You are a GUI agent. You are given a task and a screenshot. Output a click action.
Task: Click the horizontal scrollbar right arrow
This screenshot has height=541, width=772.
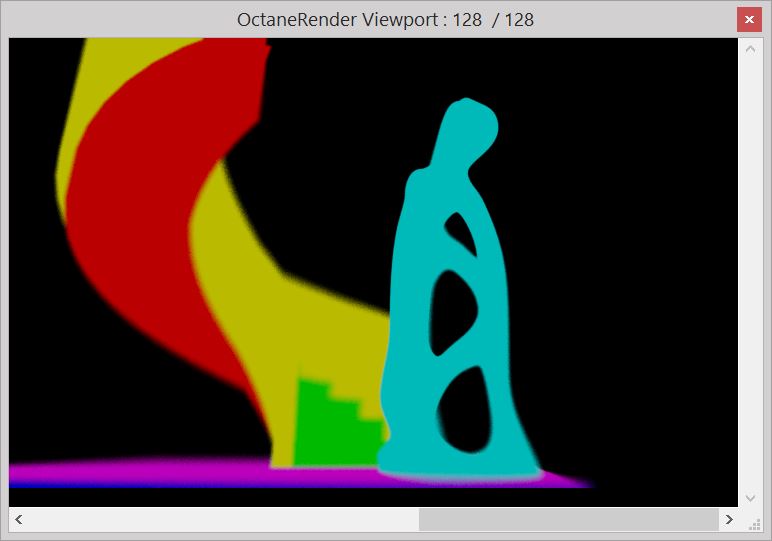tap(729, 519)
